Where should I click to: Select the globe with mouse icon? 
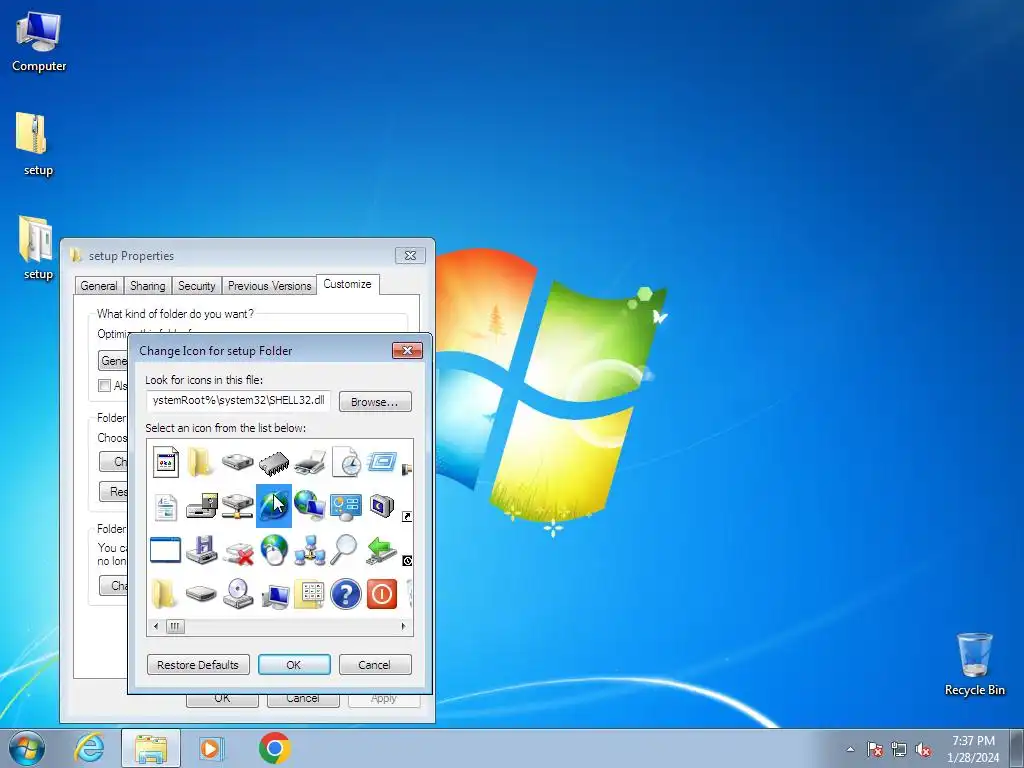tap(274, 550)
